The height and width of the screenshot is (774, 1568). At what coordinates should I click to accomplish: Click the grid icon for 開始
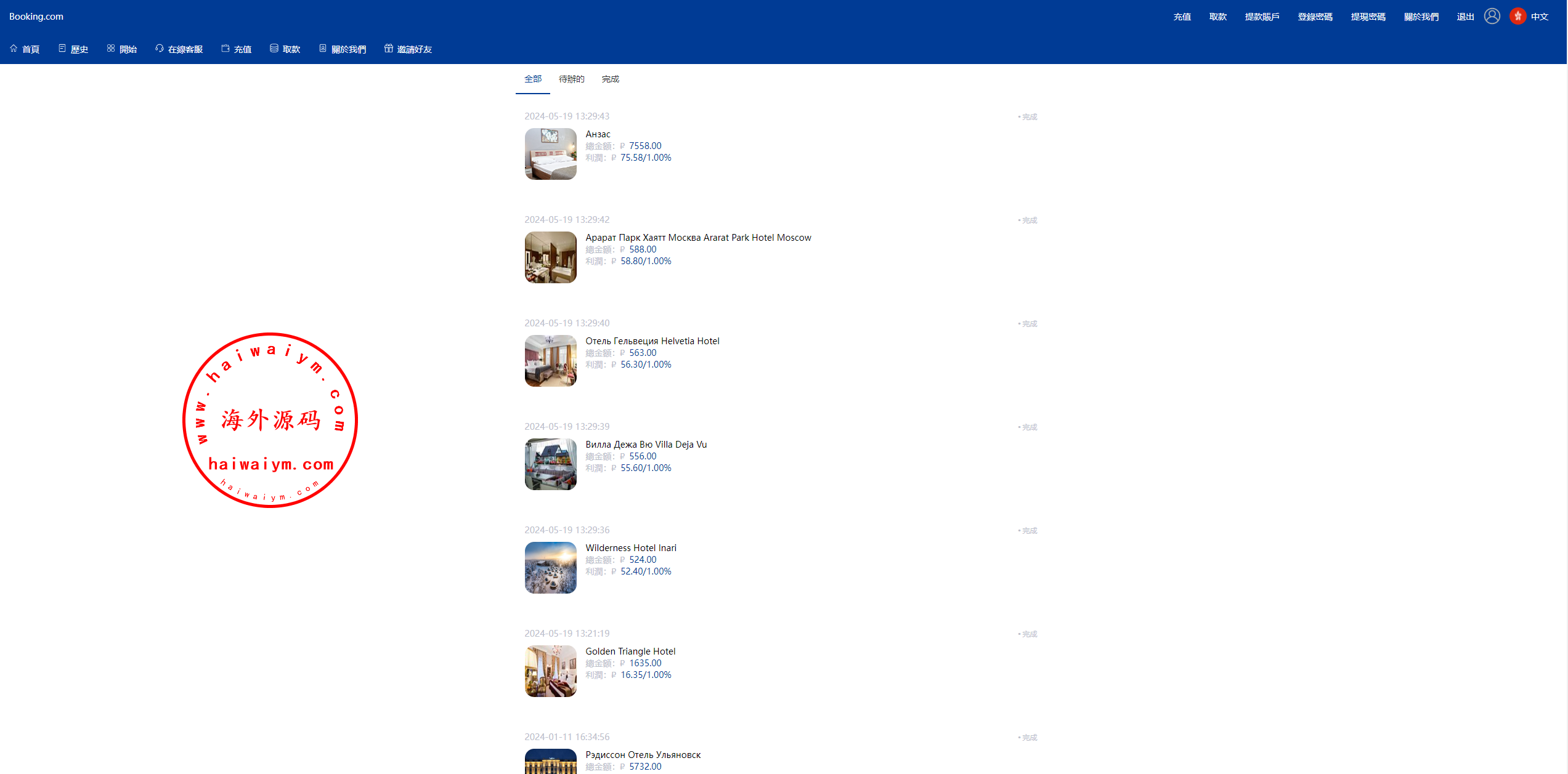click(111, 48)
